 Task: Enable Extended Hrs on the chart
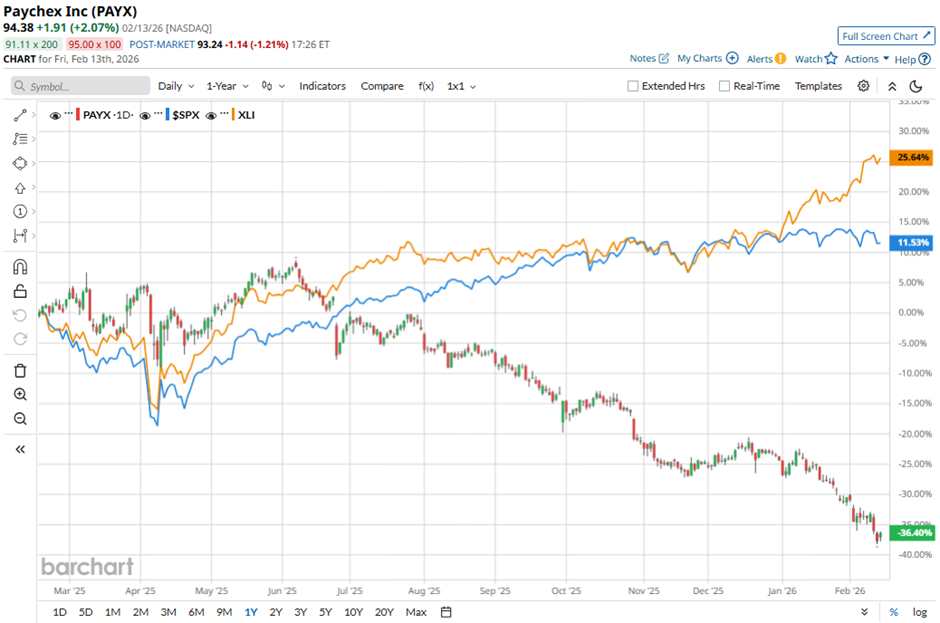coord(632,86)
